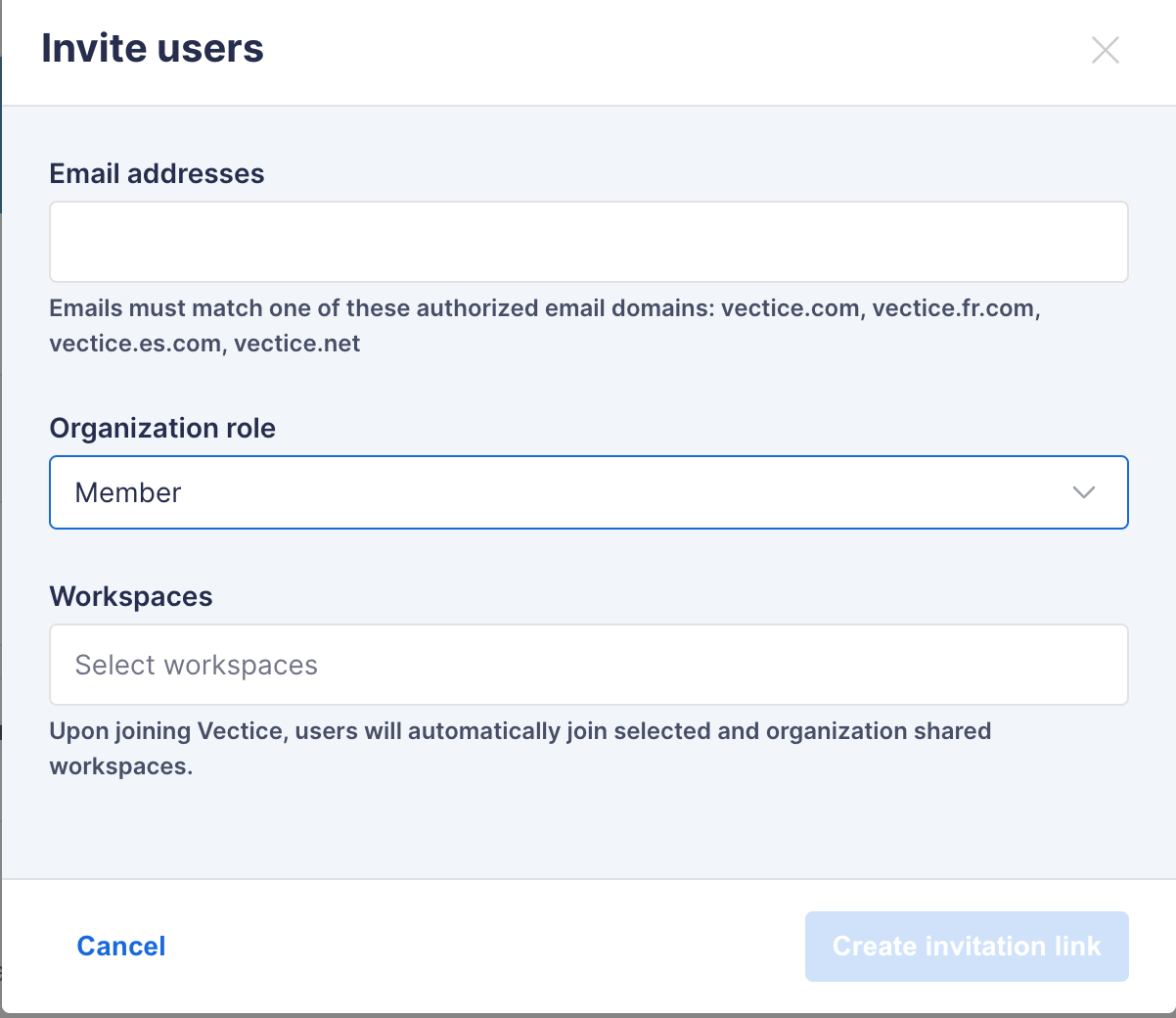Viewport: 1176px width, 1018px height.
Task: Click the vectice.es.com domain text
Action: (136, 344)
